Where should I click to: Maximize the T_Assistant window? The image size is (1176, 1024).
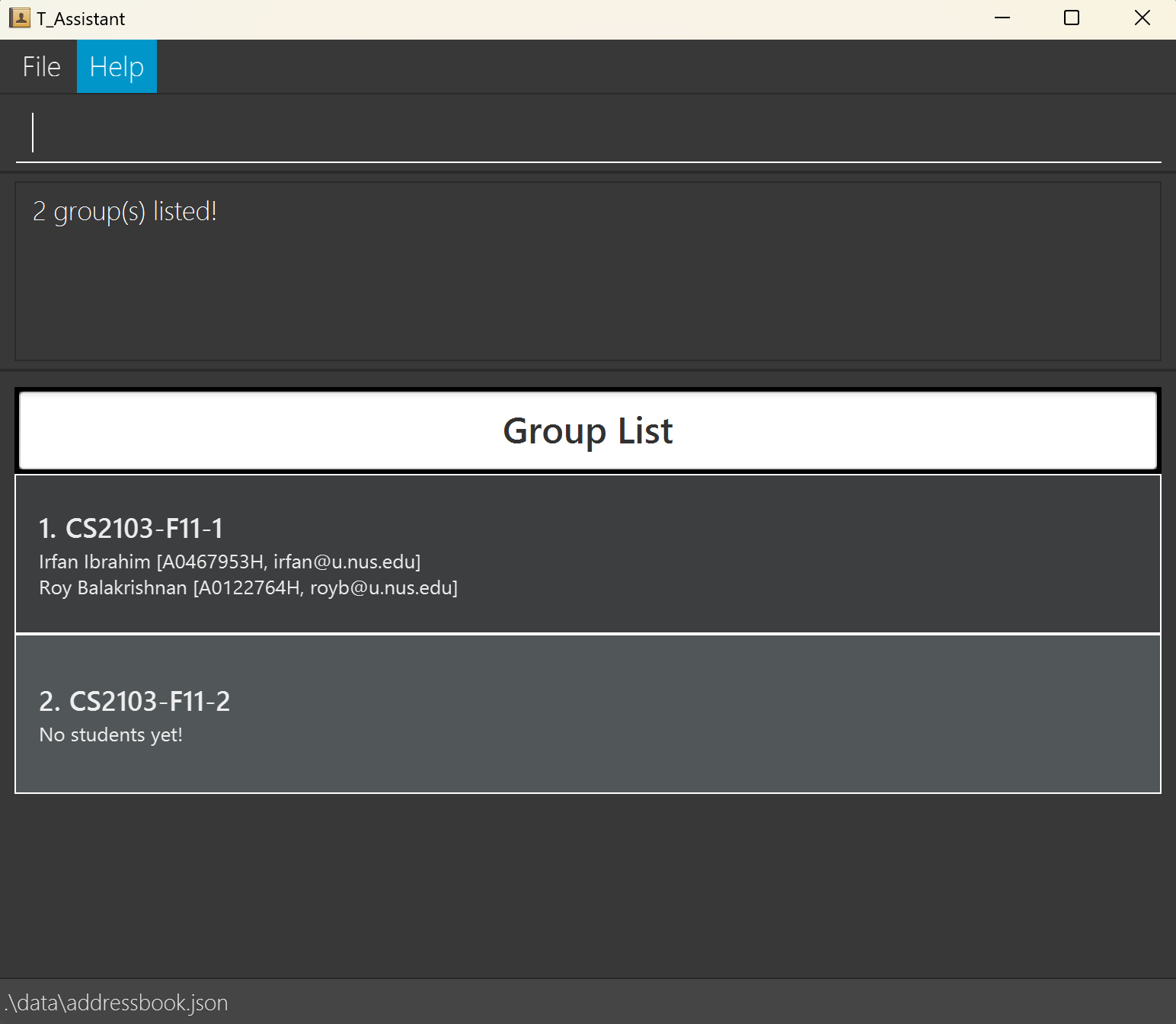(1071, 18)
